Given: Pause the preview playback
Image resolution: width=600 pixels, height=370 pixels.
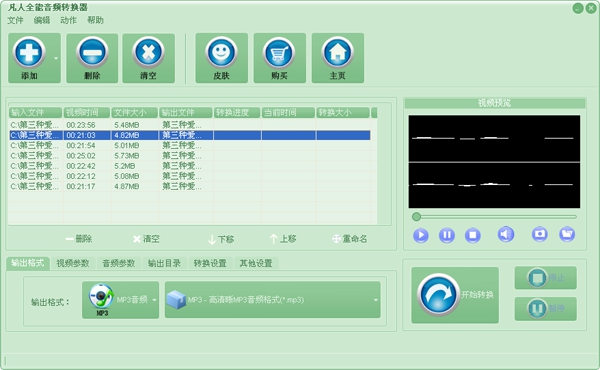Looking at the screenshot, I should coord(447,235).
